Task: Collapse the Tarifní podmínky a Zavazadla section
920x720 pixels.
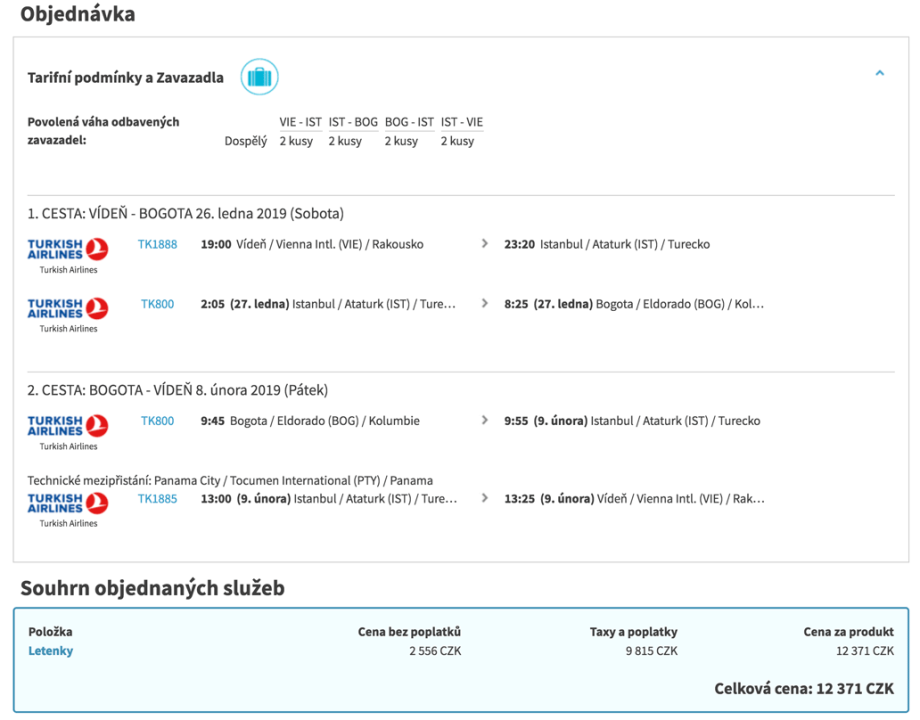Action: (879, 74)
